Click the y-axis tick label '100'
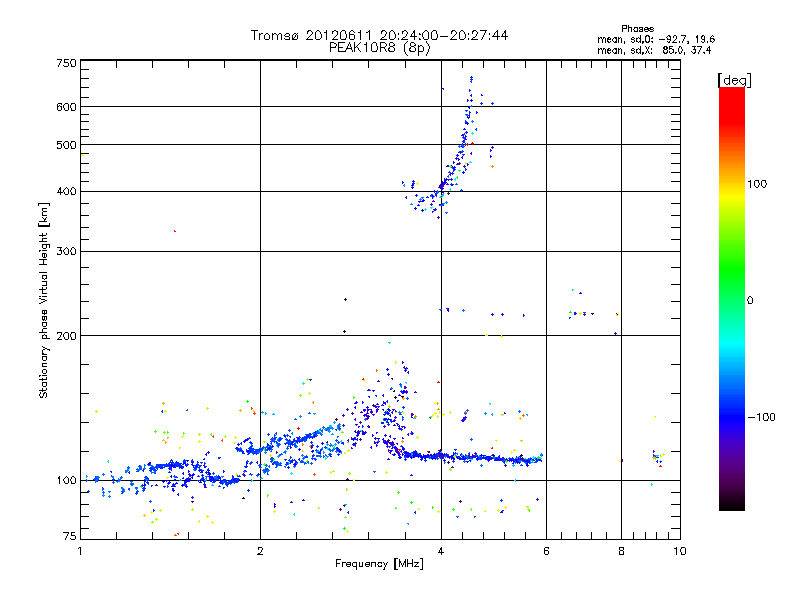 [x=66, y=480]
